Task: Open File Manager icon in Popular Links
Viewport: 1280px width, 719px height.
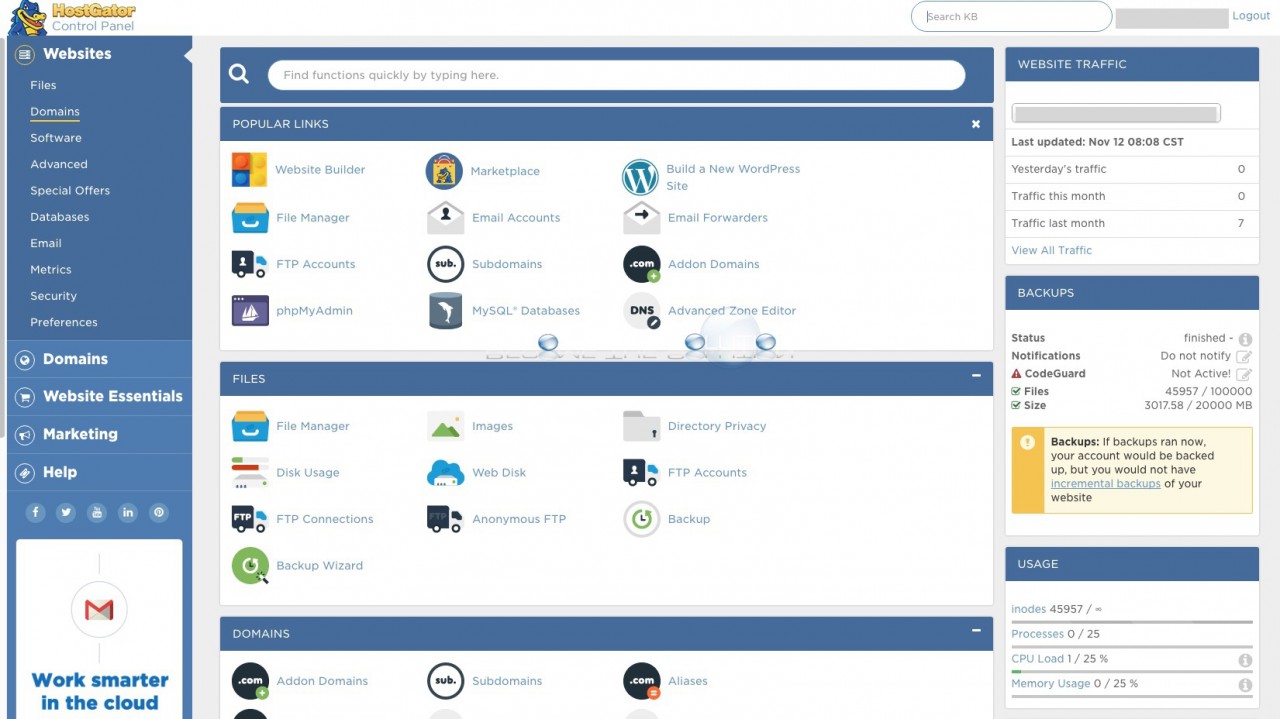Action: click(249, 217)
